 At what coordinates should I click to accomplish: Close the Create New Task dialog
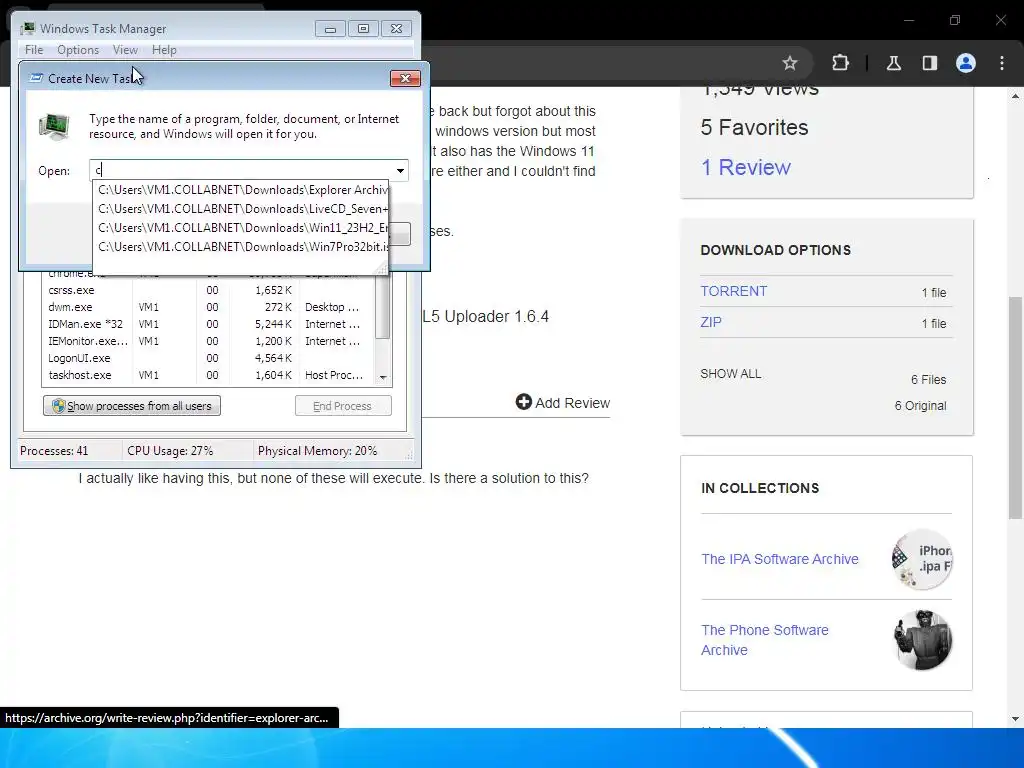pos(405,78)
